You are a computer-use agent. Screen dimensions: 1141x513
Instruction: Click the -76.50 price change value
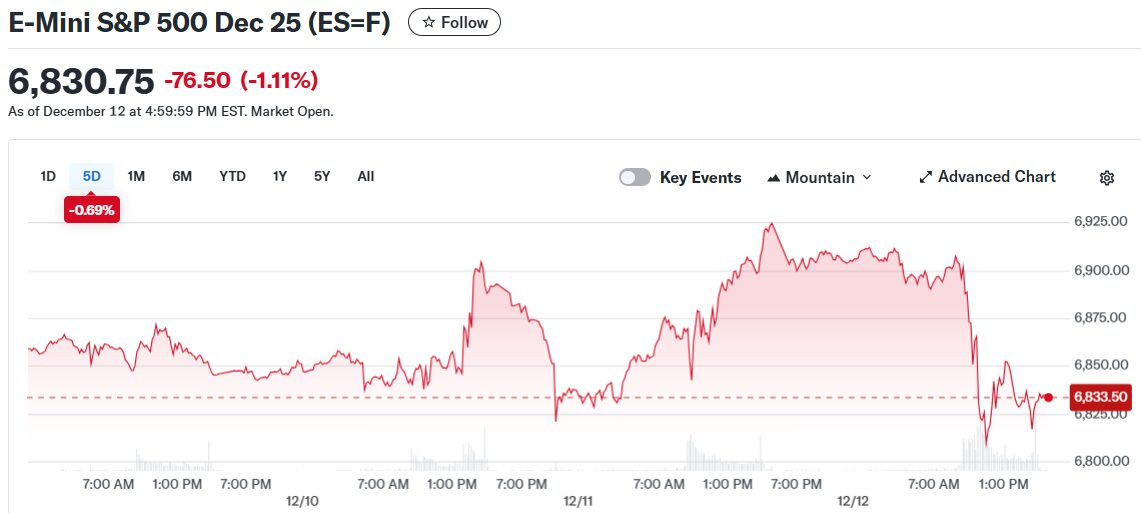pyautogui.click(x=197, y=80)
